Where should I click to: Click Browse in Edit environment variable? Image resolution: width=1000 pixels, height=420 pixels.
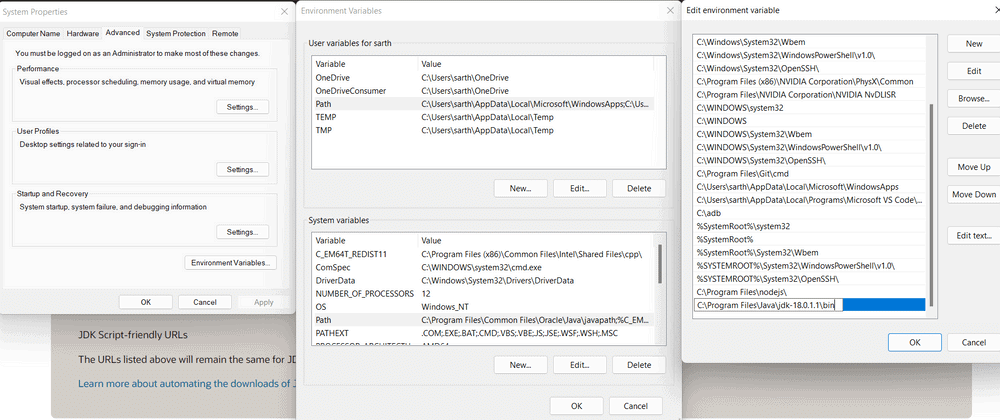pos(973,99)
